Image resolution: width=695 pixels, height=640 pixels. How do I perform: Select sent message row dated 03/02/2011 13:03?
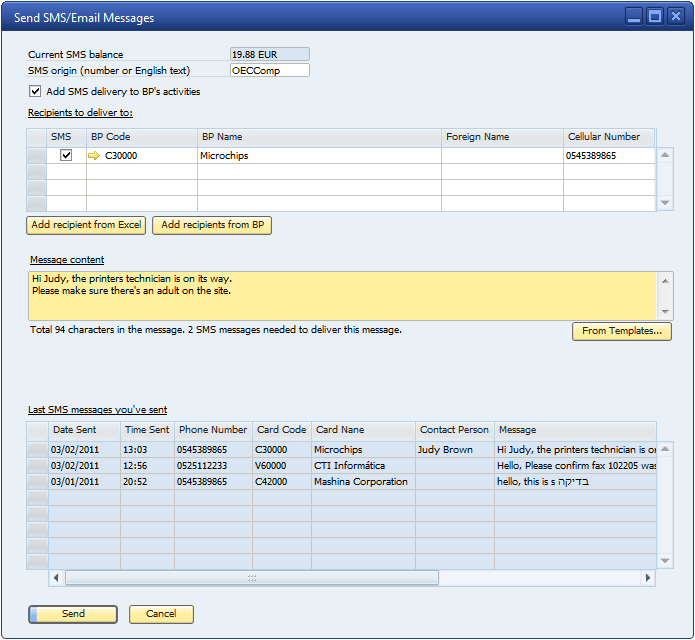click(x=341, y=450)
